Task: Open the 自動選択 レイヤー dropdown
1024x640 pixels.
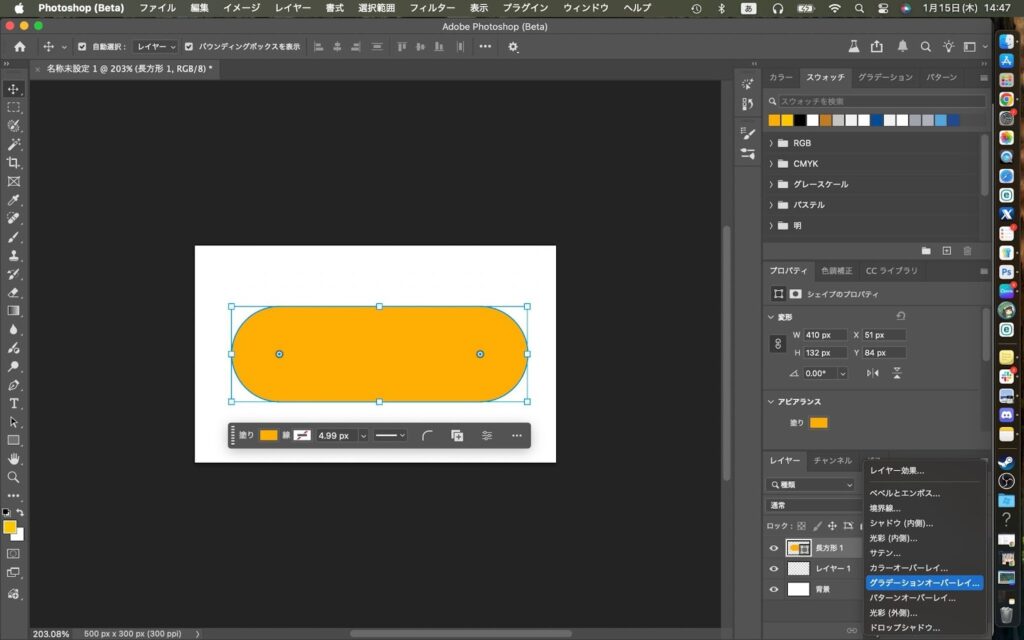Action: coord(156,47)
